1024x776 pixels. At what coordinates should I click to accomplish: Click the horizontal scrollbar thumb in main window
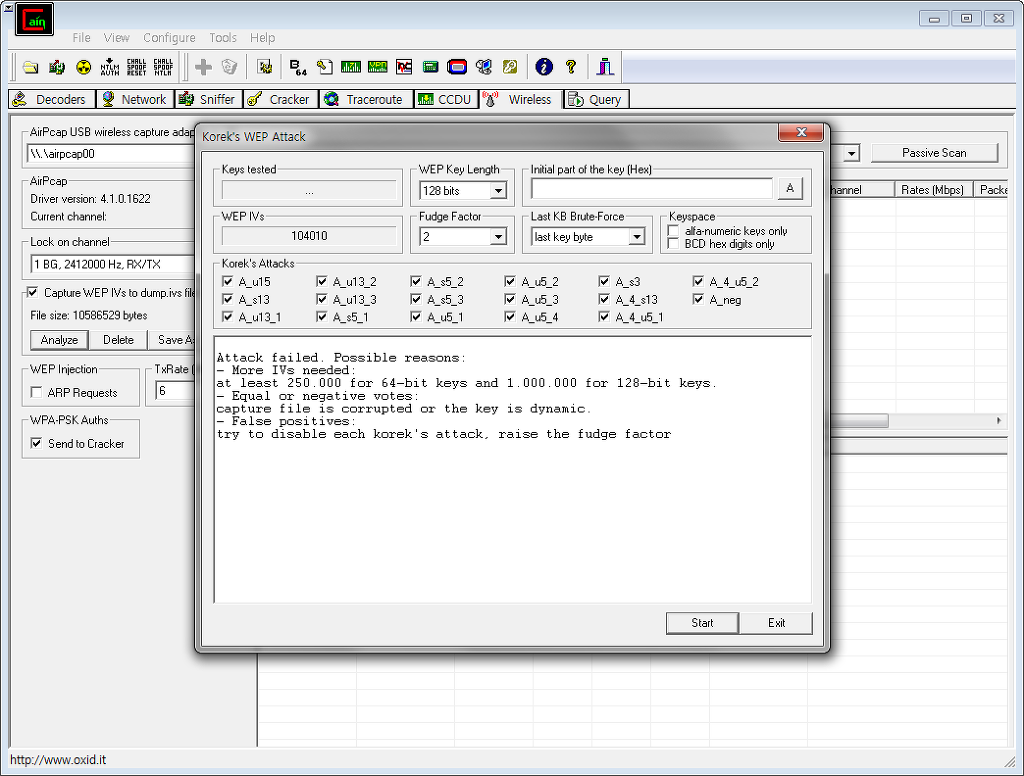point(859,421)
